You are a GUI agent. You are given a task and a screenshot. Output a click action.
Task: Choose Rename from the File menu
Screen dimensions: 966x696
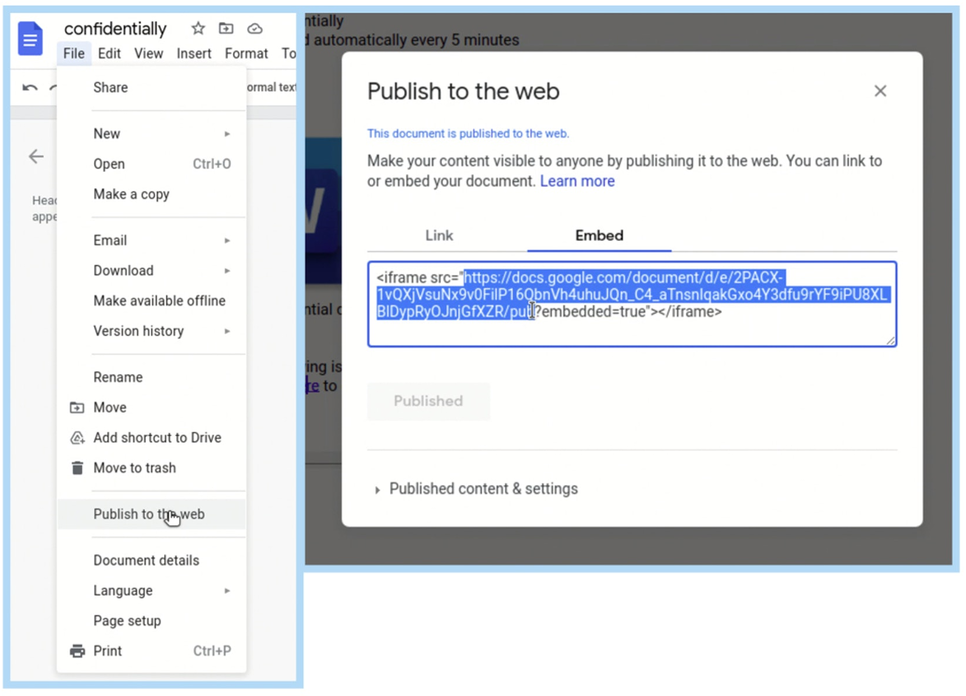pyautogui.click(x=152, y=377)
